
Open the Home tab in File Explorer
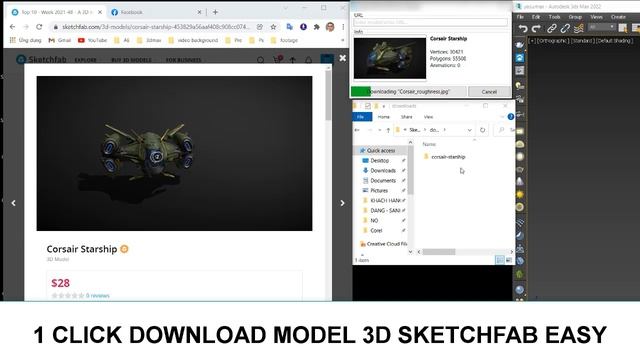pyautogui.click(x=383, y=117)
